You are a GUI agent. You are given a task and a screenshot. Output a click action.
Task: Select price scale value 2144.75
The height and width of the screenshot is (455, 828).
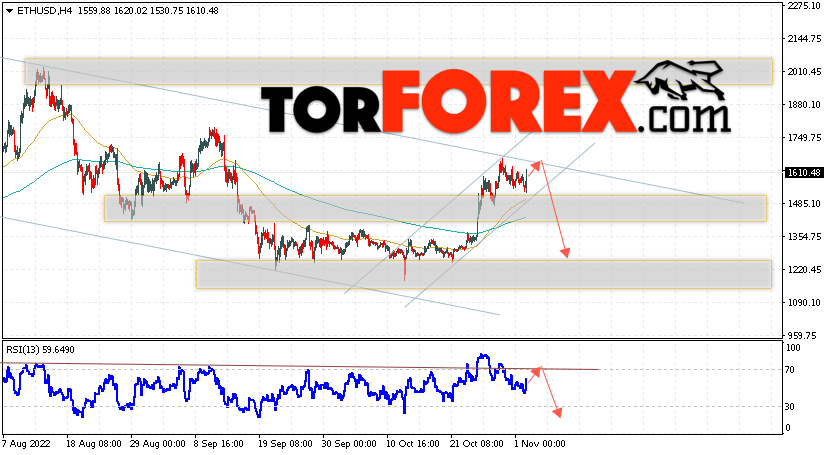(x=804, y=39)
